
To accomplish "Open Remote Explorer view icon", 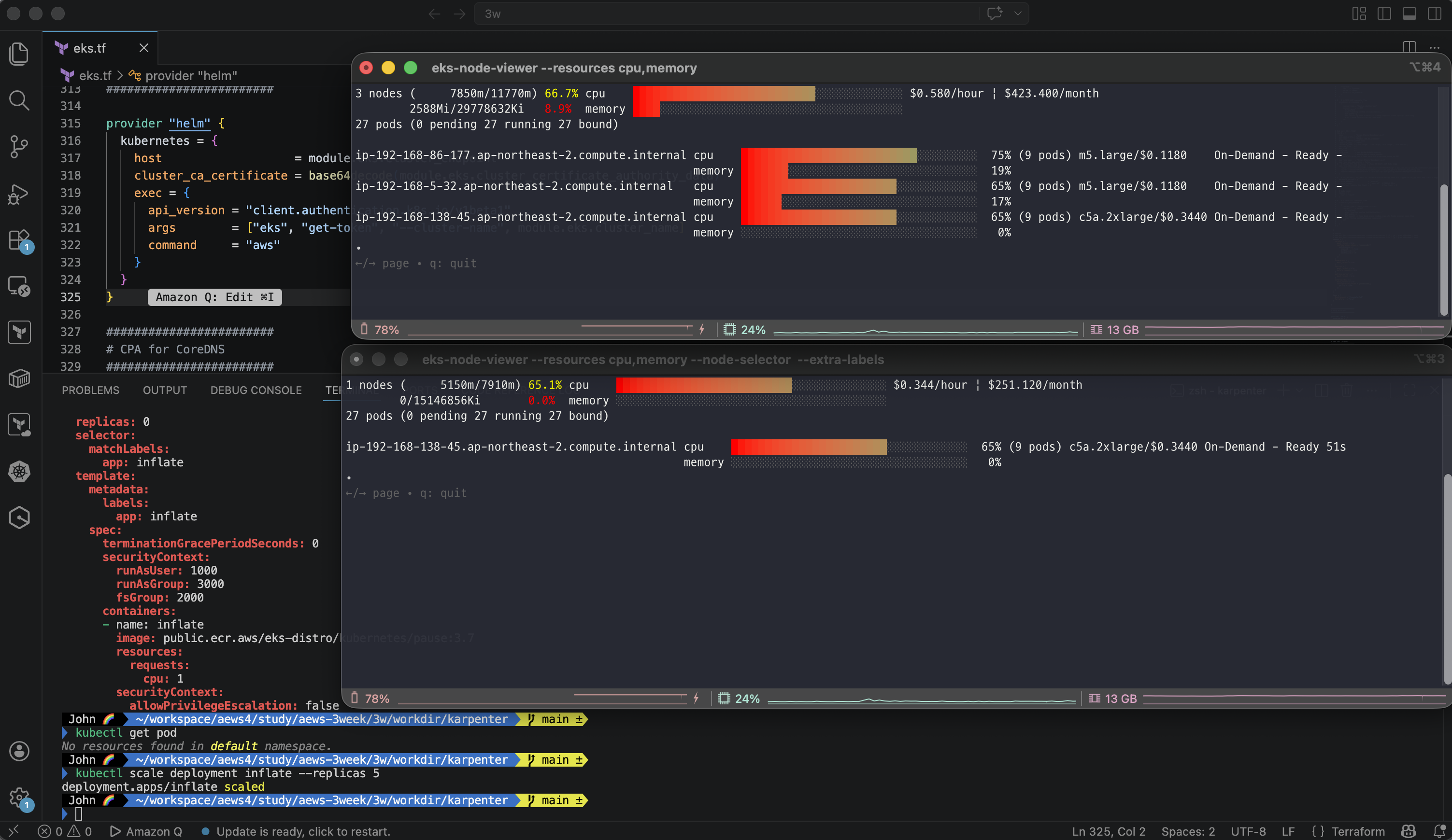I will (19, 286).
